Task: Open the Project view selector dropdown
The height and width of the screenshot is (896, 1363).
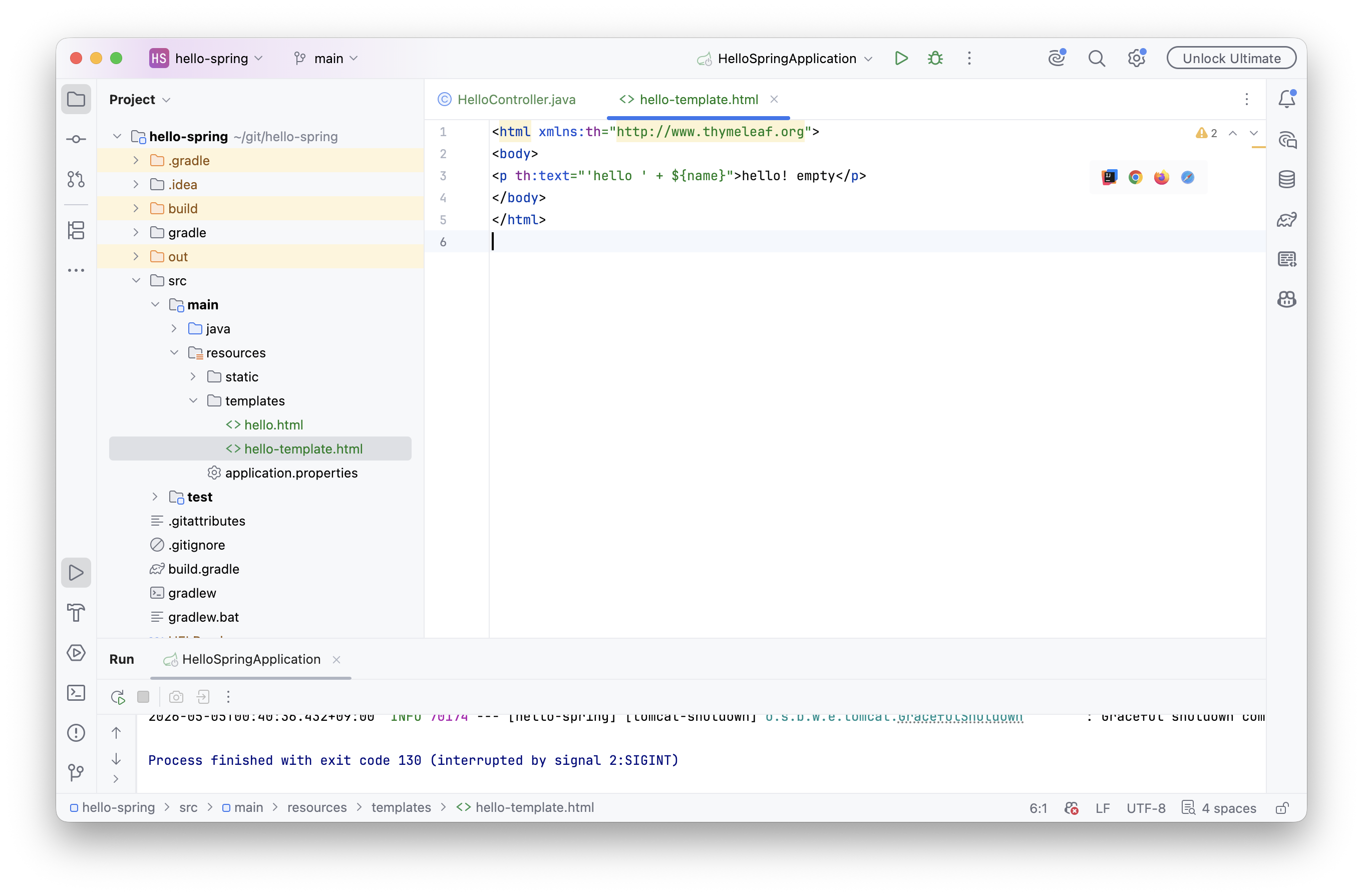Action: tap(140, 100)
